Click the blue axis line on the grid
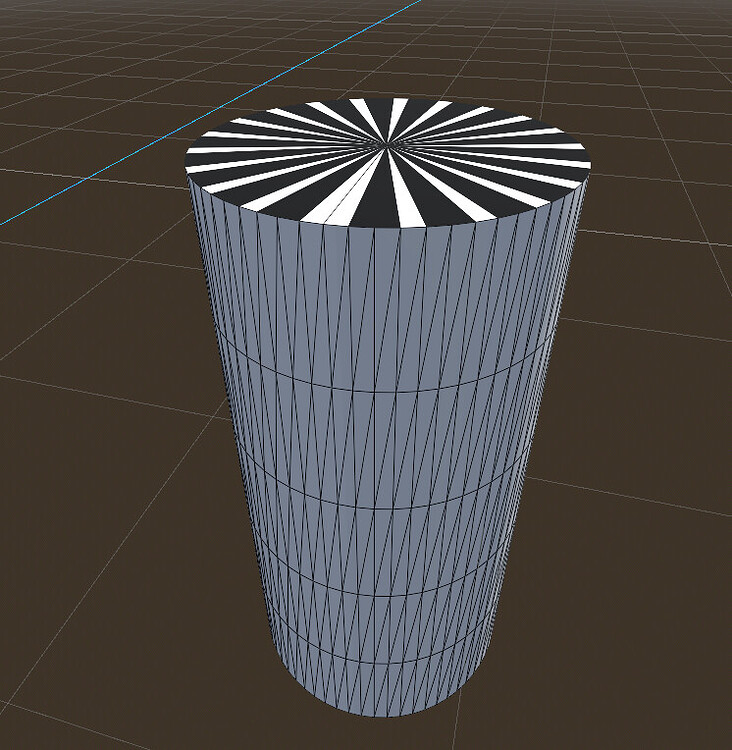 (211, 112)
